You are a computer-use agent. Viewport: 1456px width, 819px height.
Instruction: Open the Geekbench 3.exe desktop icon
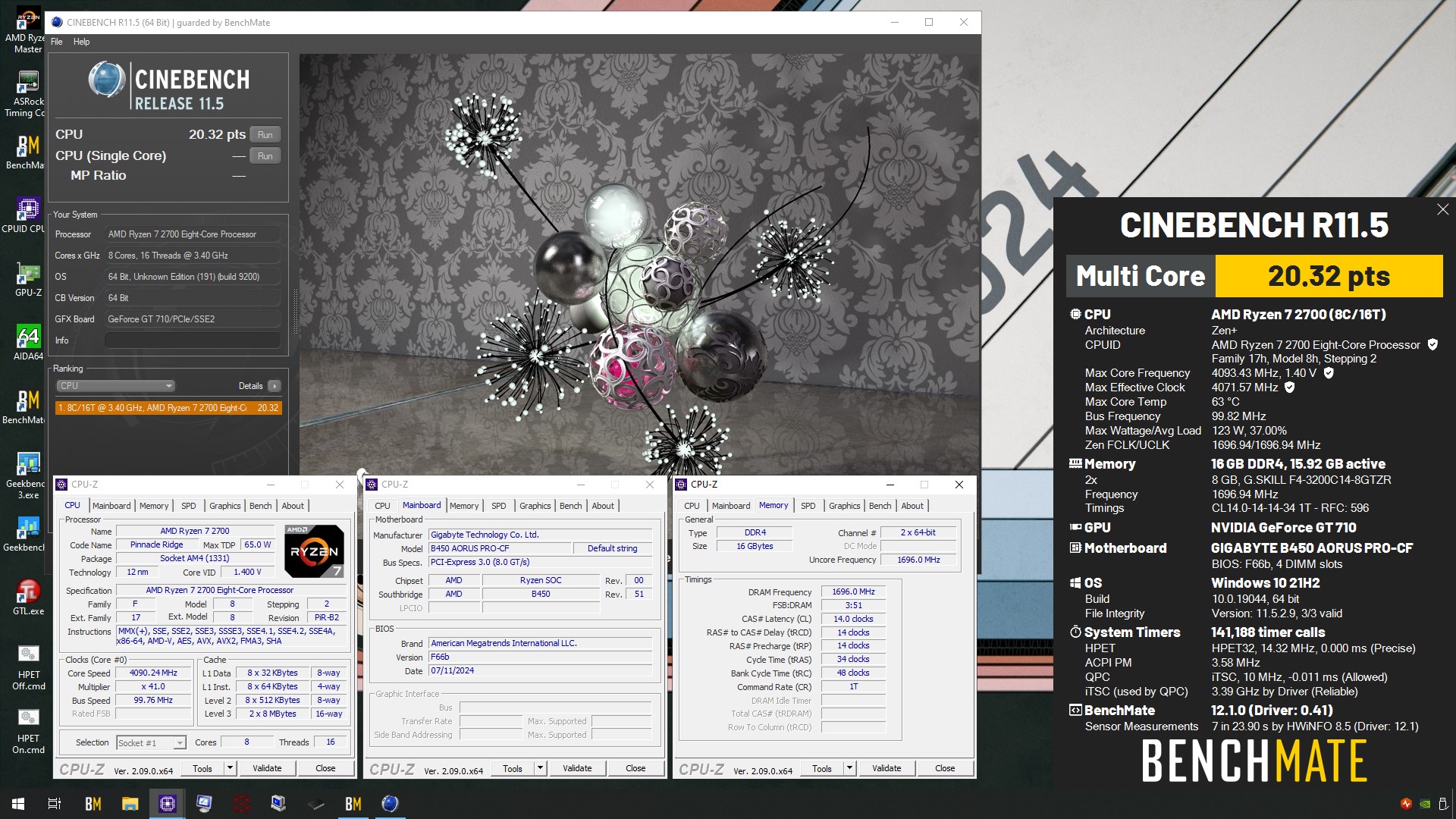click(x=28, y=475)
